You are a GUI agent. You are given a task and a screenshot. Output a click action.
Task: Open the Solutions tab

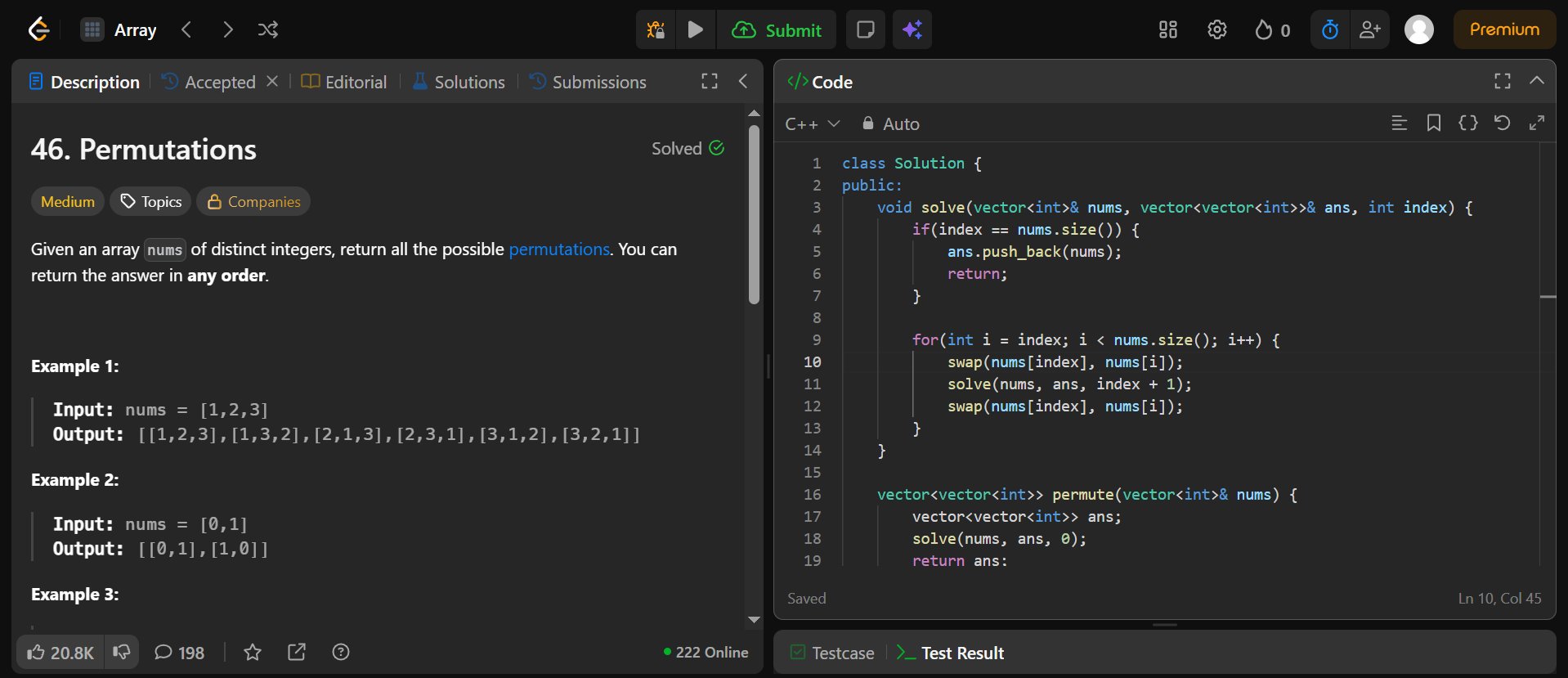click(x=459, y=83)
